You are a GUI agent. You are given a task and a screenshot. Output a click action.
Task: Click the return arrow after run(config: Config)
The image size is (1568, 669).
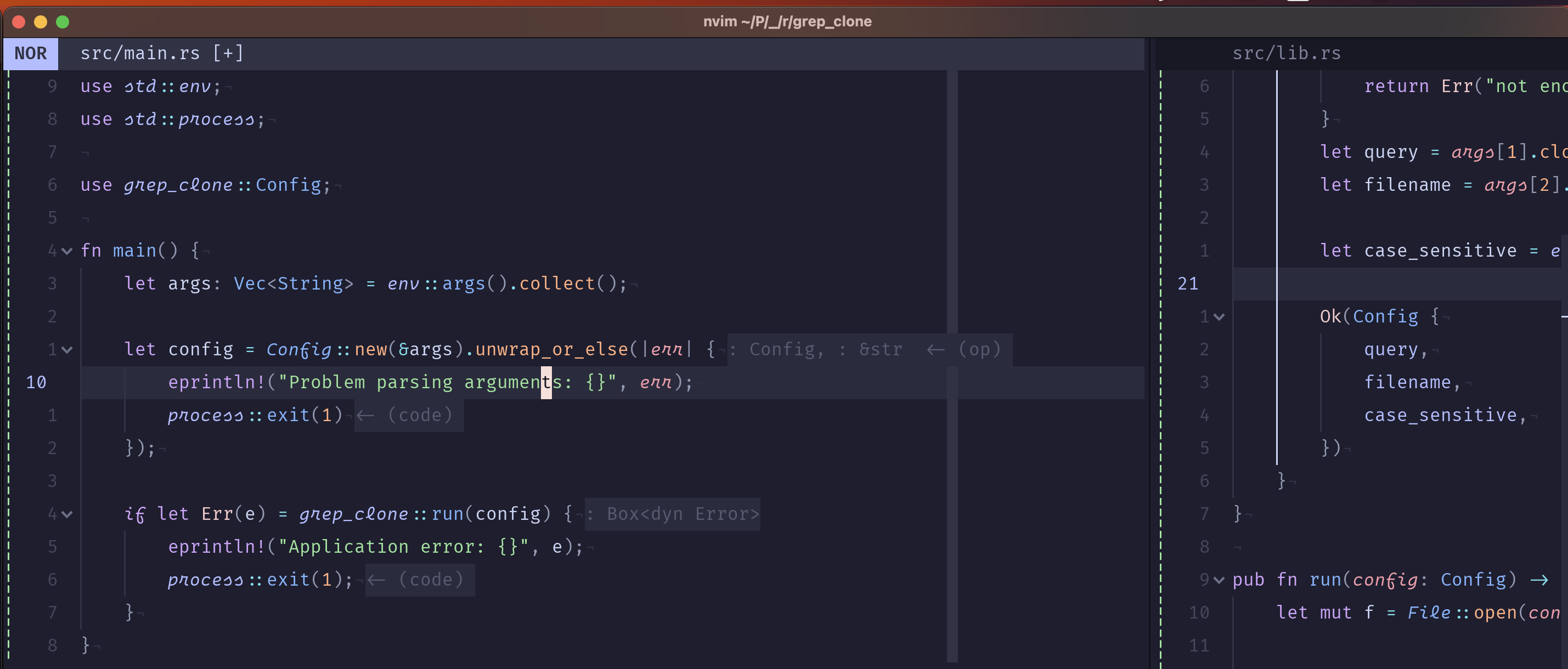(1539, 580)
